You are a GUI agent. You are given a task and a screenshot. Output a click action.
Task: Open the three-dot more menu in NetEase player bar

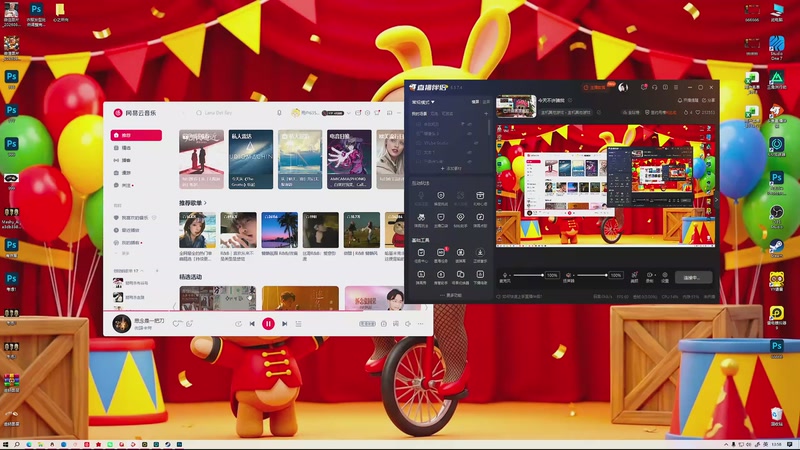pyautogui.click(x=420, y=324)
